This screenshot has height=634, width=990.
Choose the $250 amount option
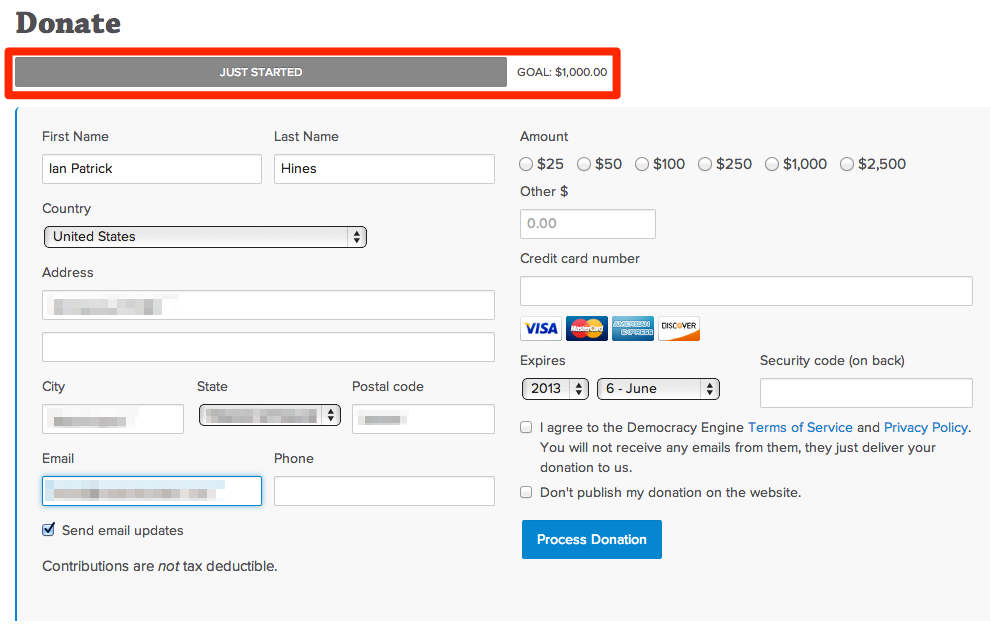(705, 164)
